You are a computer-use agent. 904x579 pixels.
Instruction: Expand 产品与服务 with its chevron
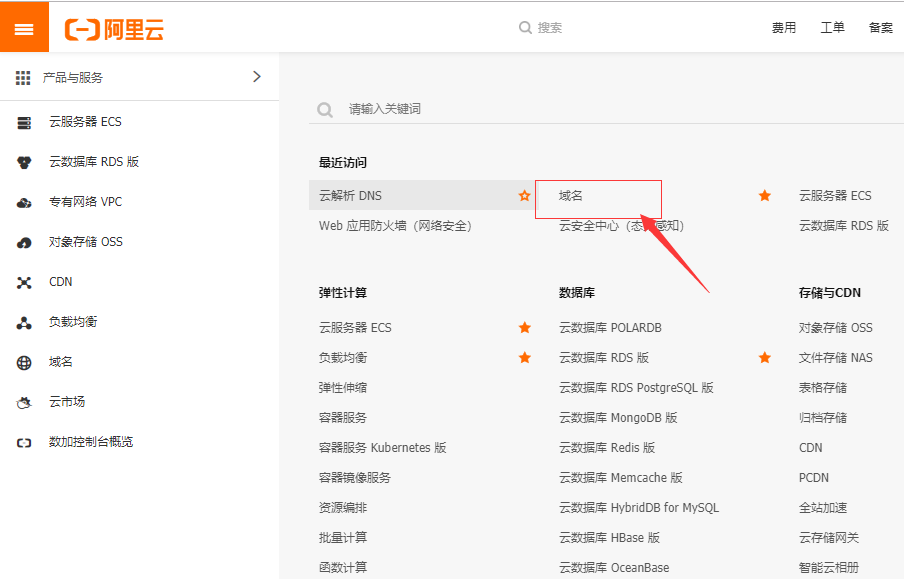tap(257, 76)
